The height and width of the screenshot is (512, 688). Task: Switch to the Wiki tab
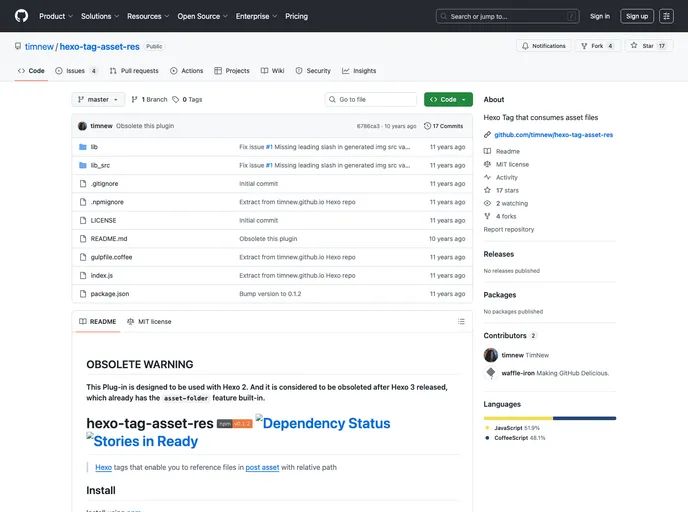[272, 71]
